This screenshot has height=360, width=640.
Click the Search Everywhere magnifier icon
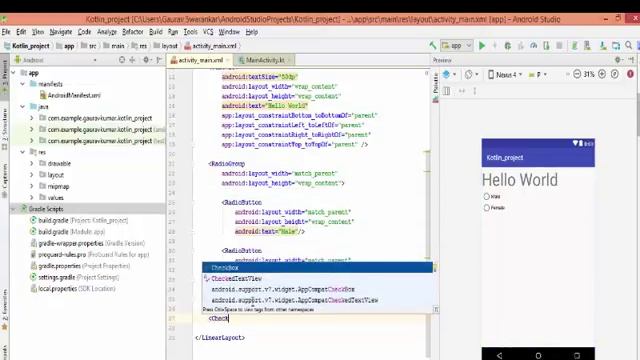click(629, 46)
